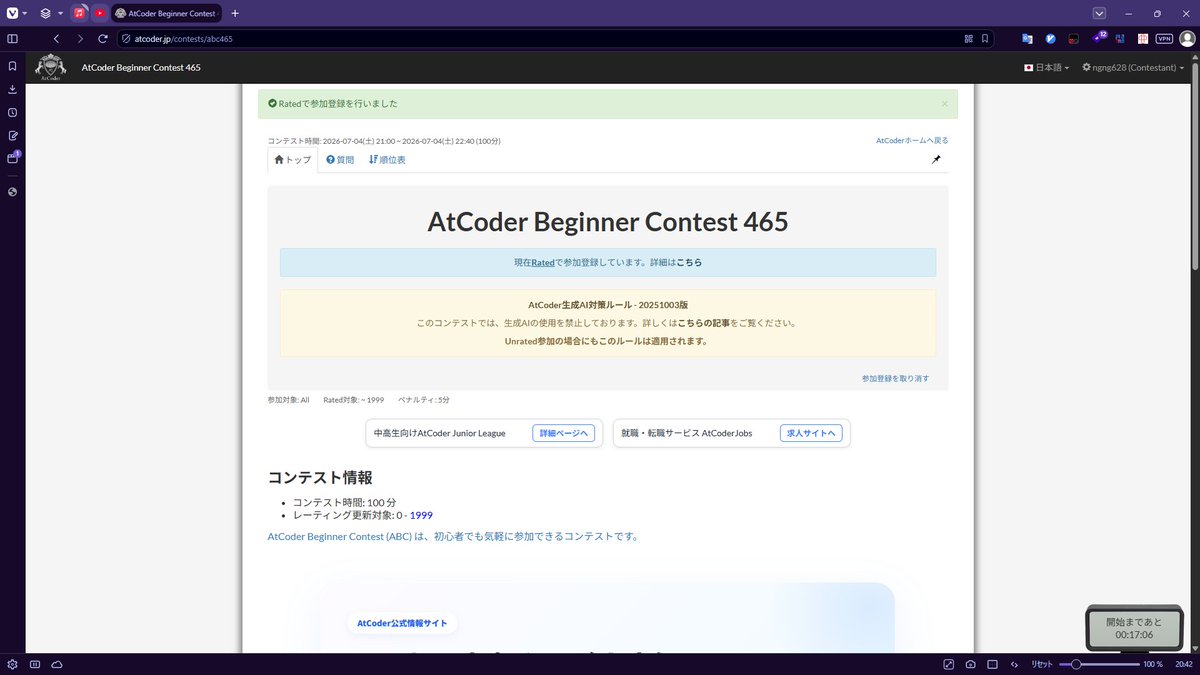
Task: Click 参加登録を取り消す to cancel registration
Action: pos(895,378)
